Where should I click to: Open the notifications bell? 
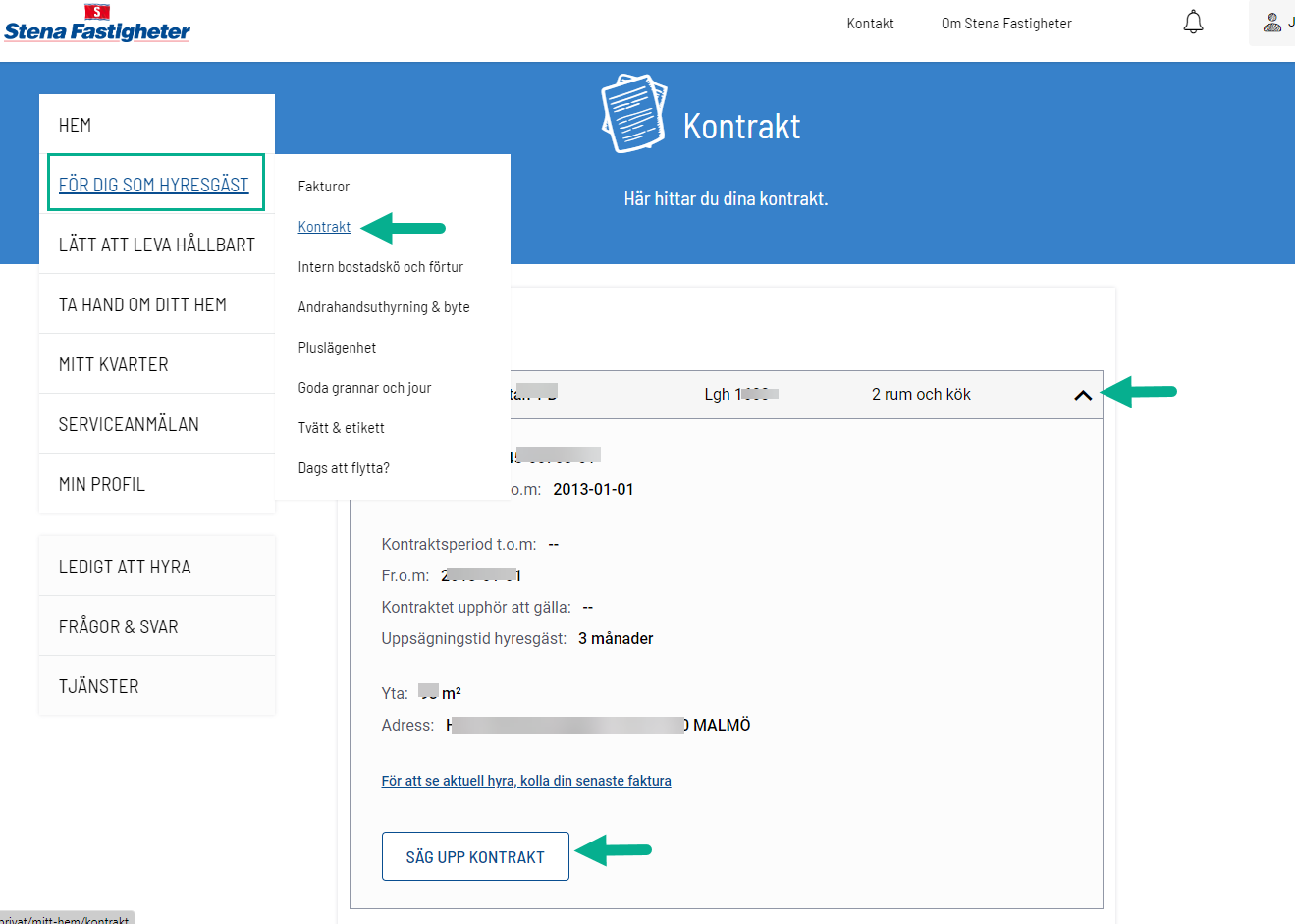tap(1193, 23)
